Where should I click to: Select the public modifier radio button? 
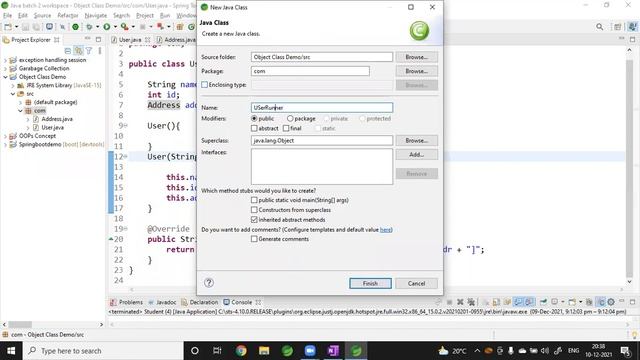coord(254,118)
